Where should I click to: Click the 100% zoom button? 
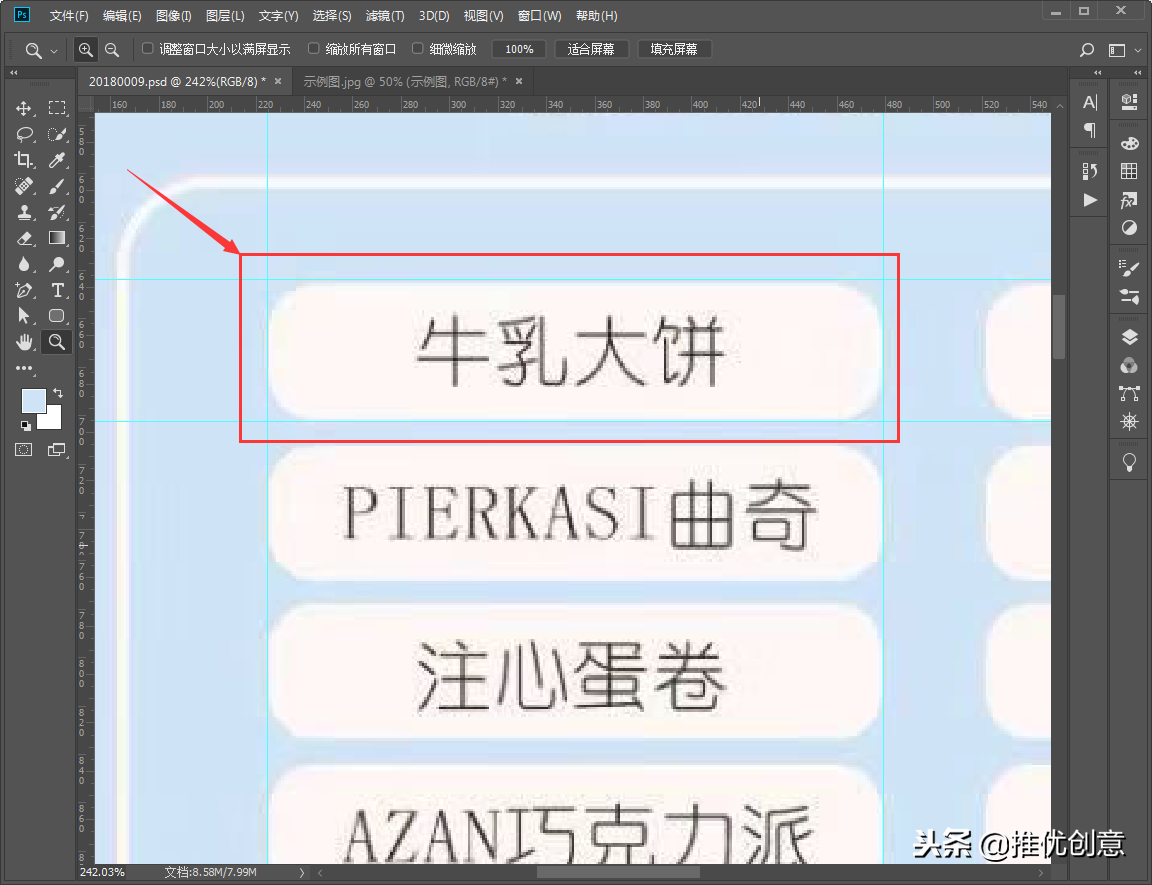point(519,49)
